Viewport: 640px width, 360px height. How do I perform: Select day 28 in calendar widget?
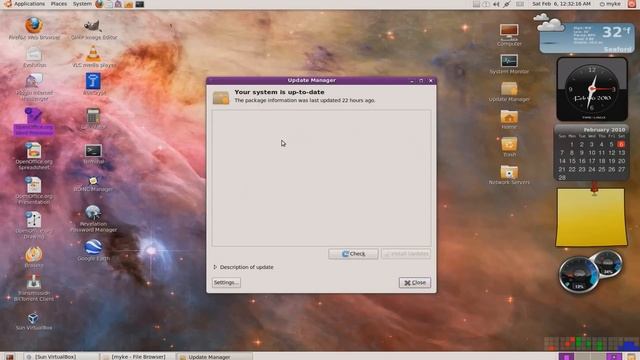[x=562, y=178]
